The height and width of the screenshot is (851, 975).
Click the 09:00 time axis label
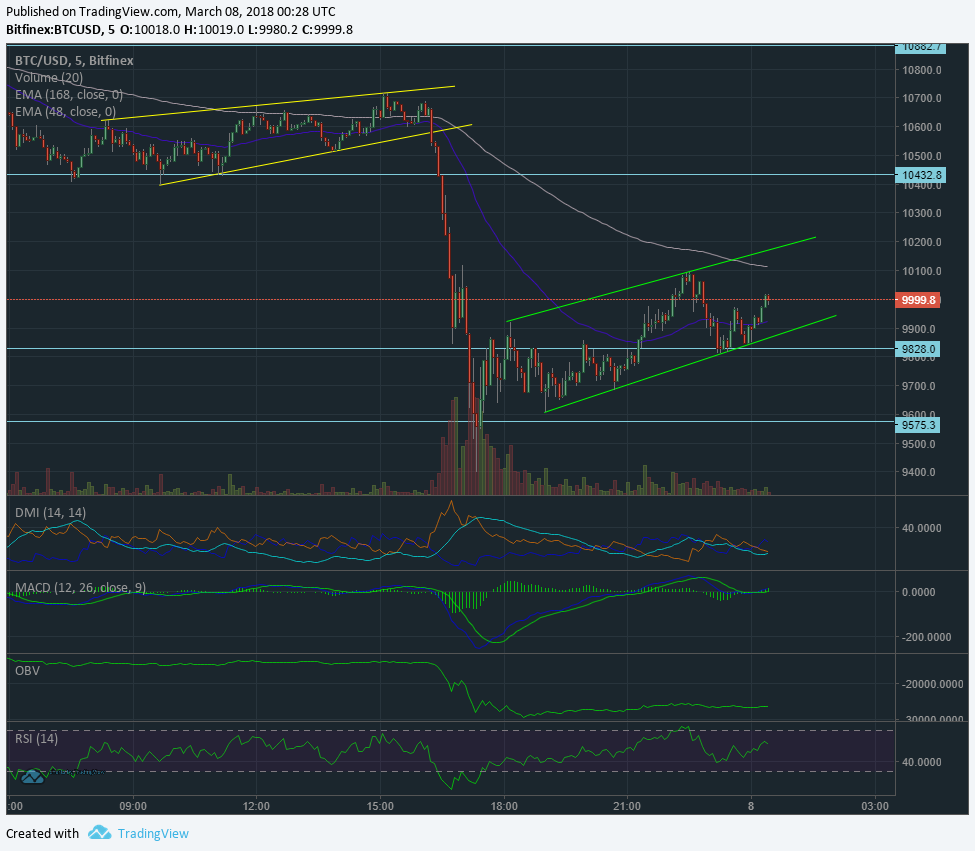click(133, 806)
